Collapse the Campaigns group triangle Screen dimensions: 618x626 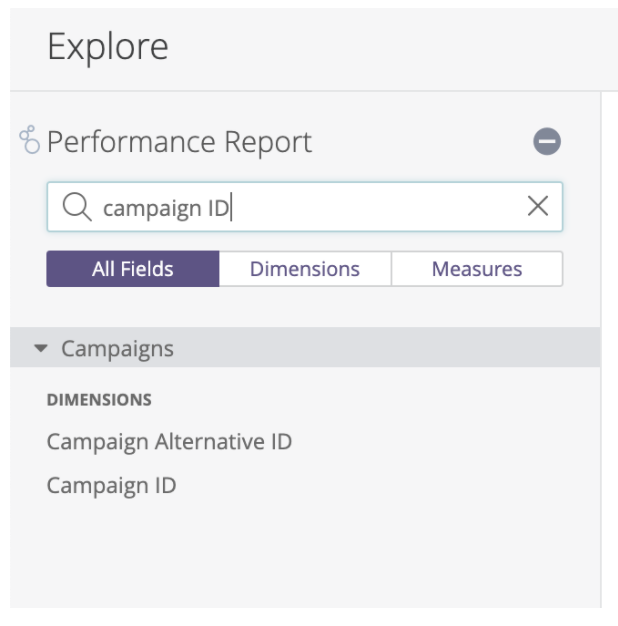[40, 349]
